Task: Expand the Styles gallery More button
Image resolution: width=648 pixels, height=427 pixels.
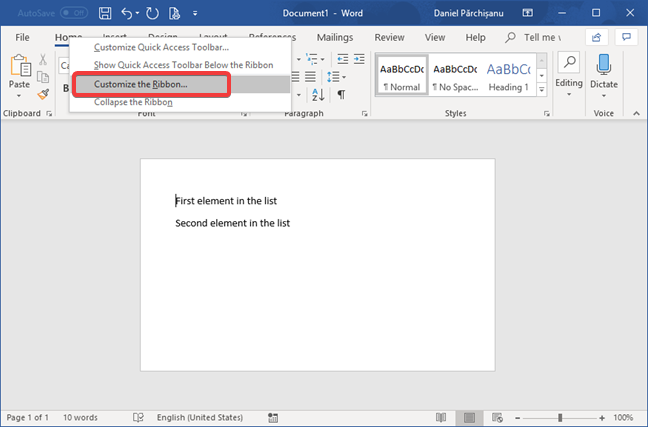Action: tap(541, 89)
